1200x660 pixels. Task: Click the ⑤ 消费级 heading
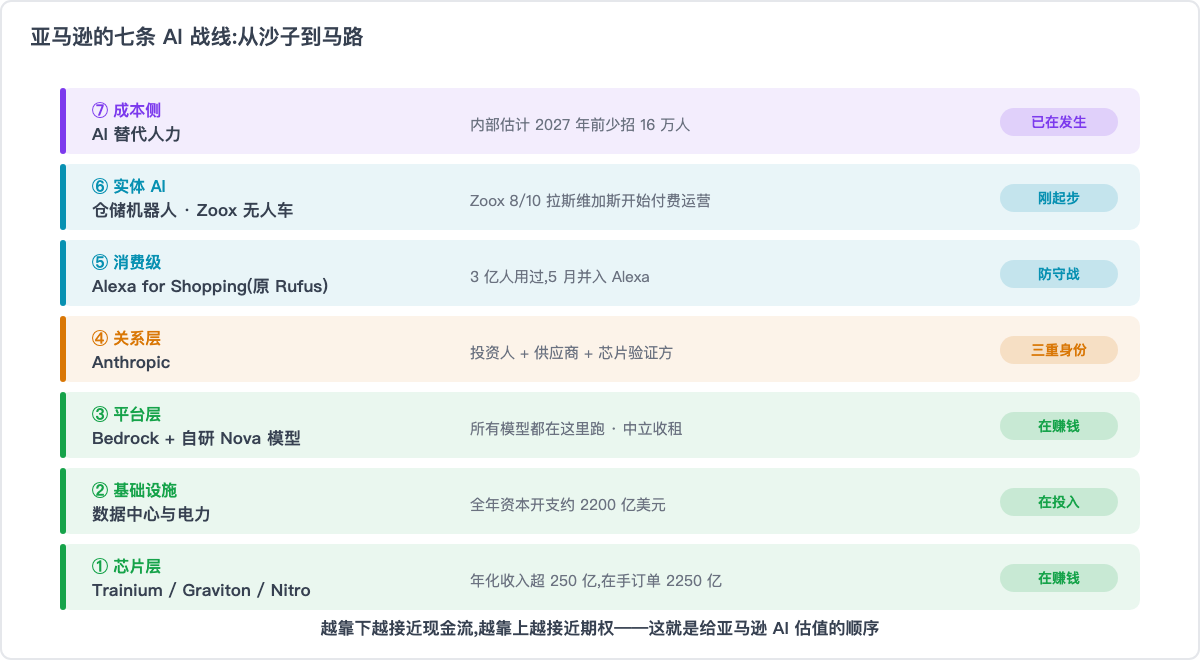coord(126,262)
